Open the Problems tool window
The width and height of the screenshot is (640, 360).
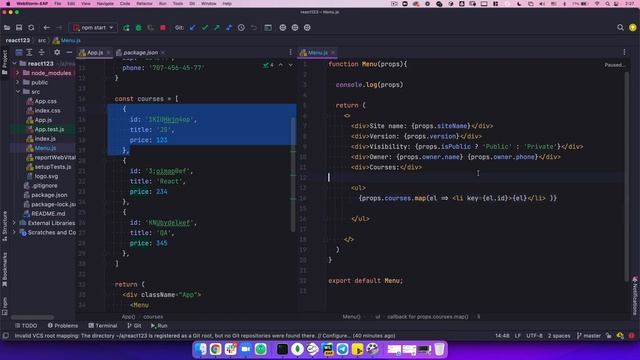[63, 326]
